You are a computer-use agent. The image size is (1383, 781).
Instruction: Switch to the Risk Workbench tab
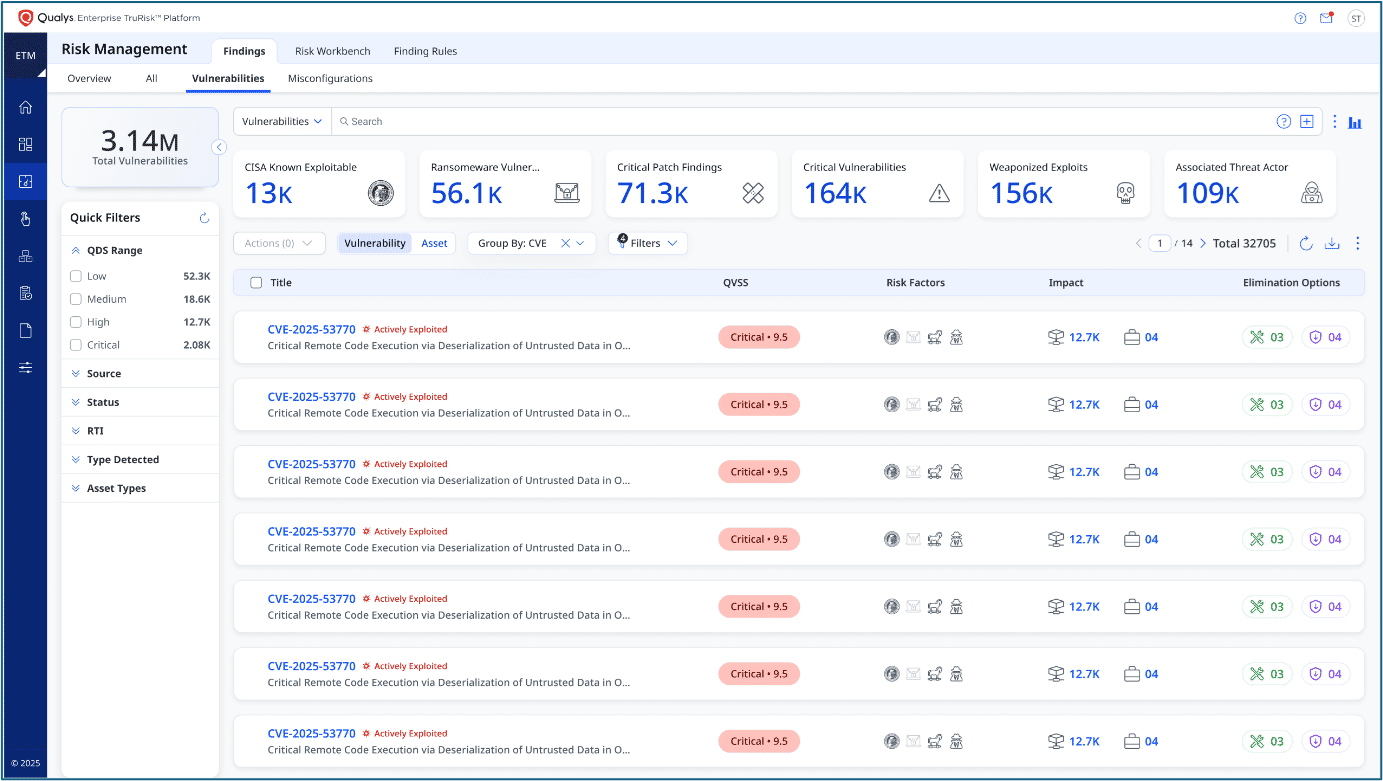tap(332, 51)
